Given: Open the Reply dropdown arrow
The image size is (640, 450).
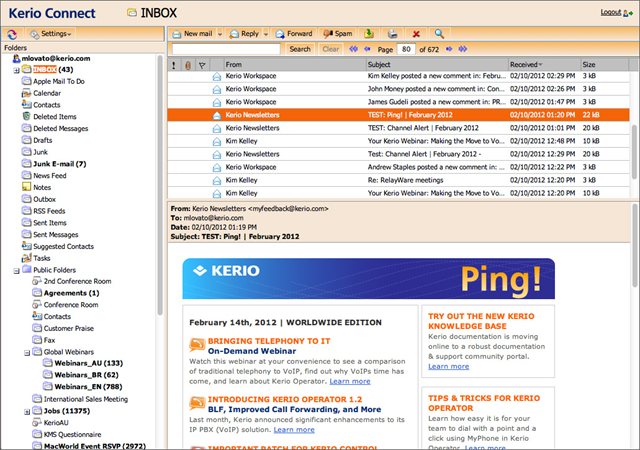Looking at the screenshot, I should coord(266,34).
